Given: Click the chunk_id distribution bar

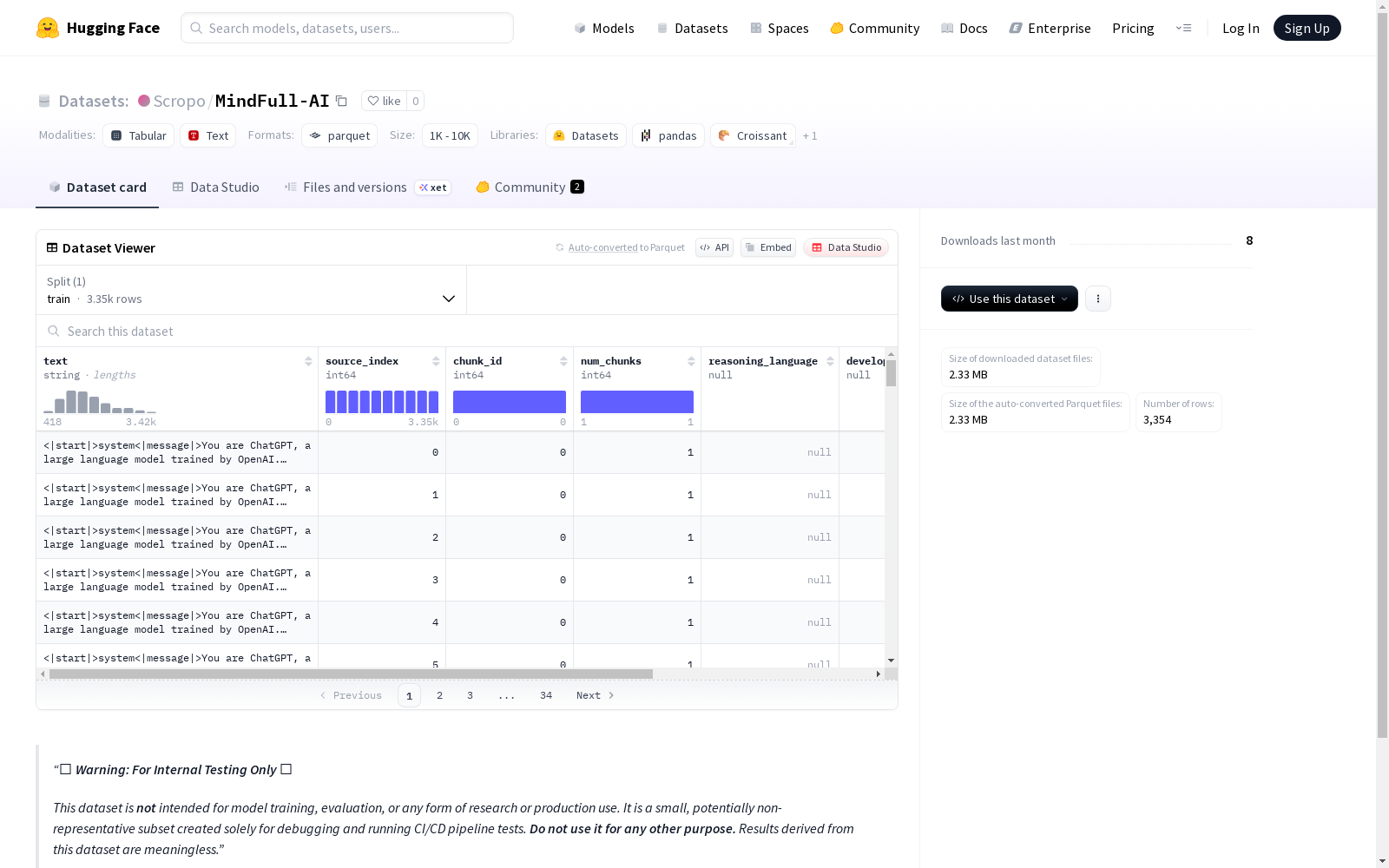Looking at the screenshot, I should pyautogui.click(x=510, y=402).
